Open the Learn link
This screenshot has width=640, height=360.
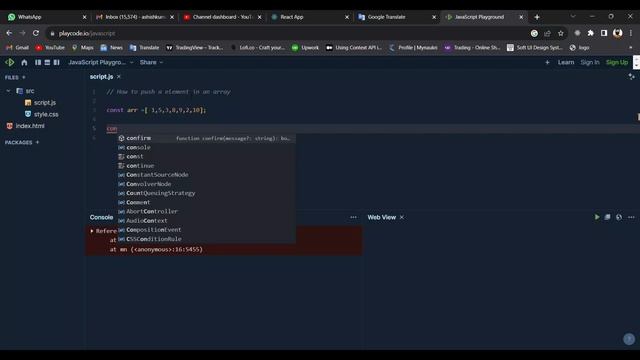point(566,62)
